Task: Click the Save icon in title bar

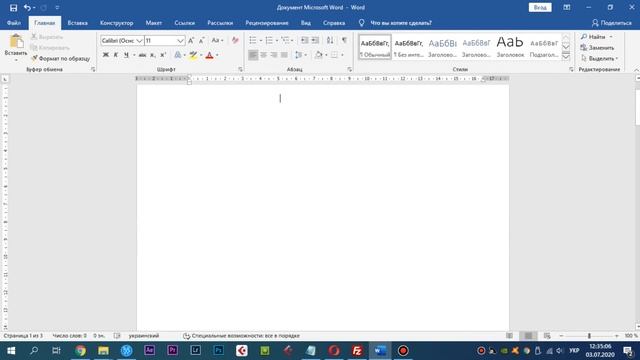Action: click(x=13, y=8)
